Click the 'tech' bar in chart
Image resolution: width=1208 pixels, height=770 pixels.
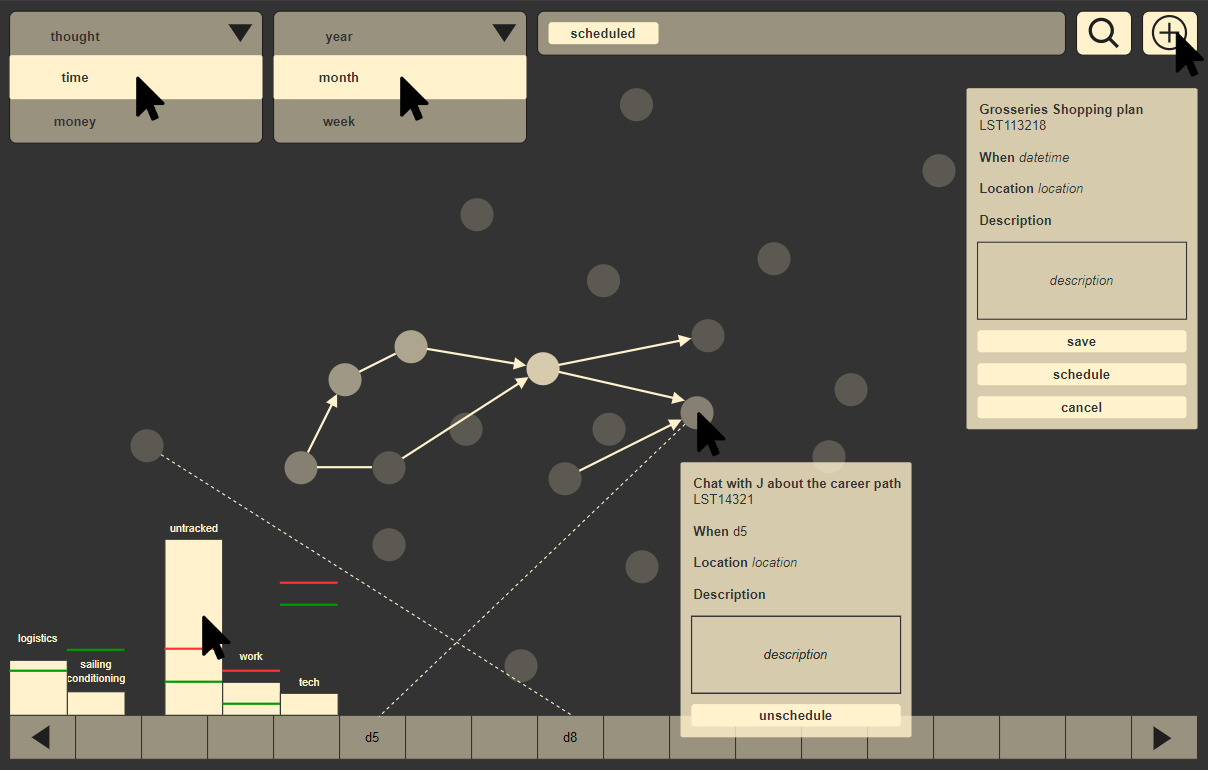(309, 704)
